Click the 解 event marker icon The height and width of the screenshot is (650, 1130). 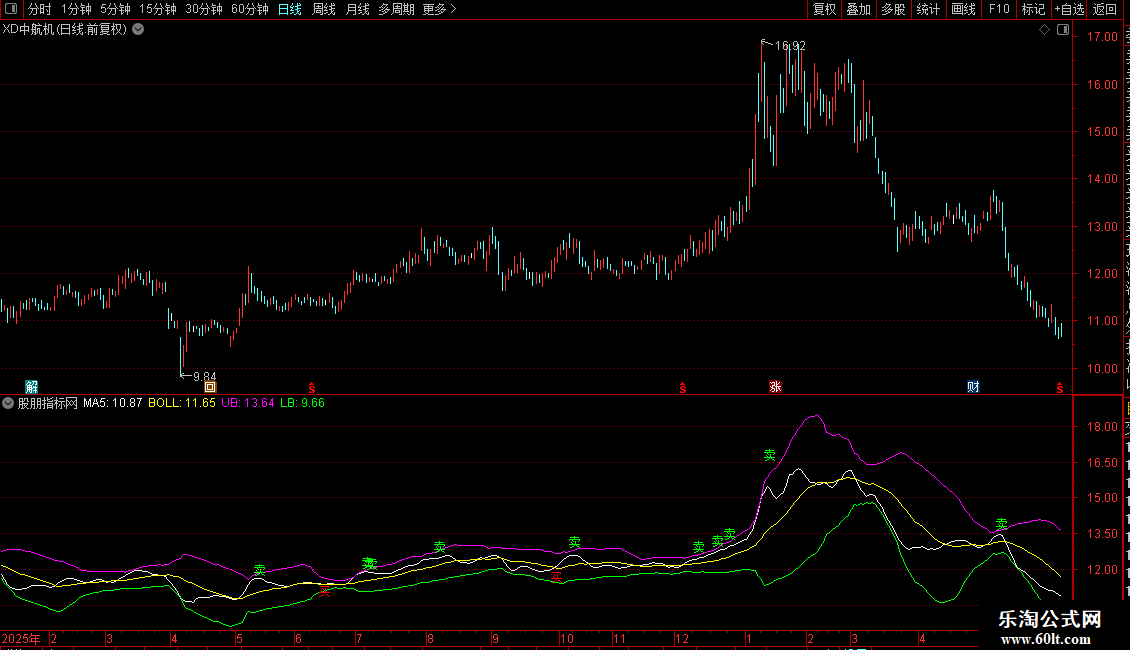click(x=32, y=387)
